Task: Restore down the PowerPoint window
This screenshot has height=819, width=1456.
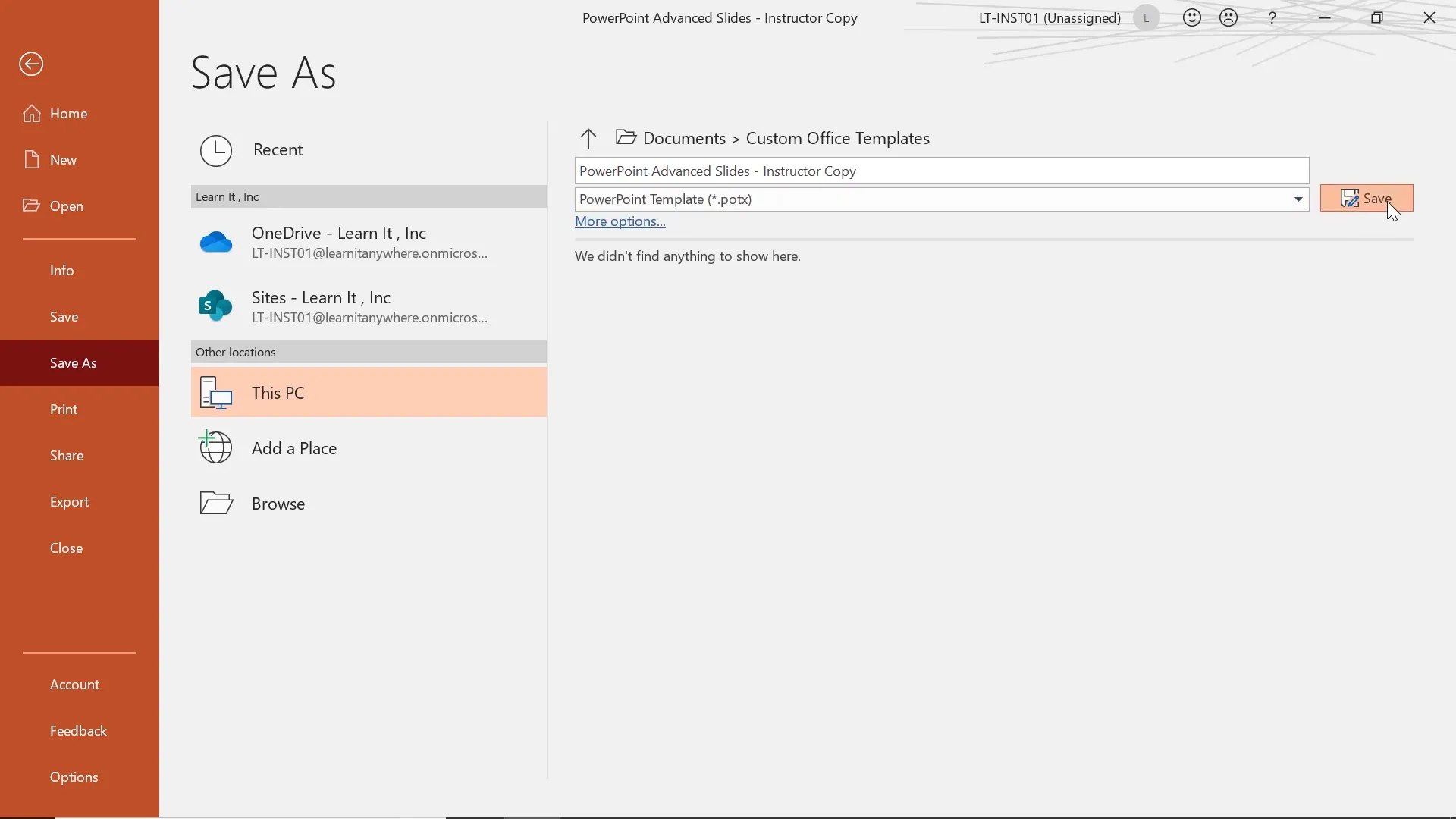Action: tap(1377, 17)
